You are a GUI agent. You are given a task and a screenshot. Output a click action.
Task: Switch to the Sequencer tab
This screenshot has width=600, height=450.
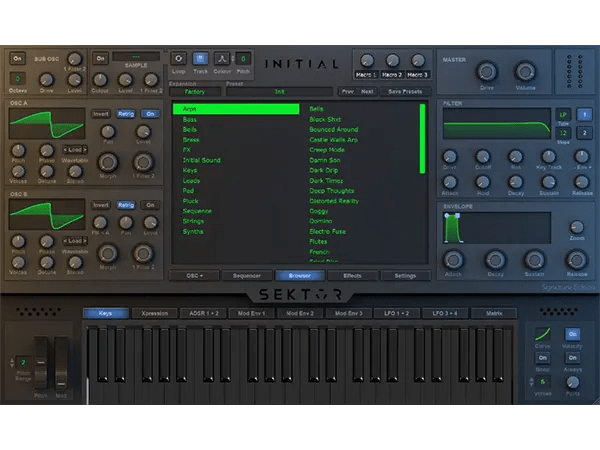[247, 276]
